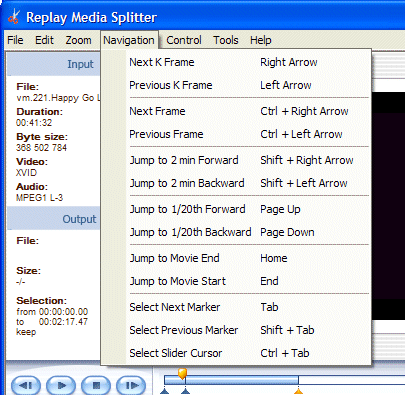Click the Audio: label

[32, 187]
